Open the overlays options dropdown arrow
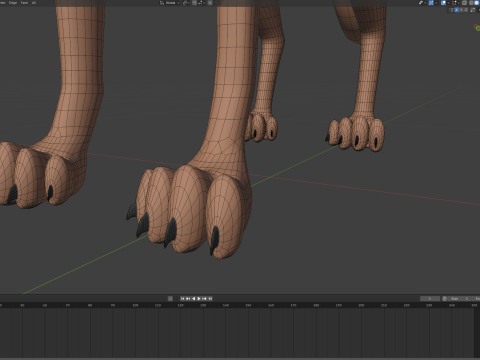The width and height of the screenshot is (480, 360). [449, 3]
